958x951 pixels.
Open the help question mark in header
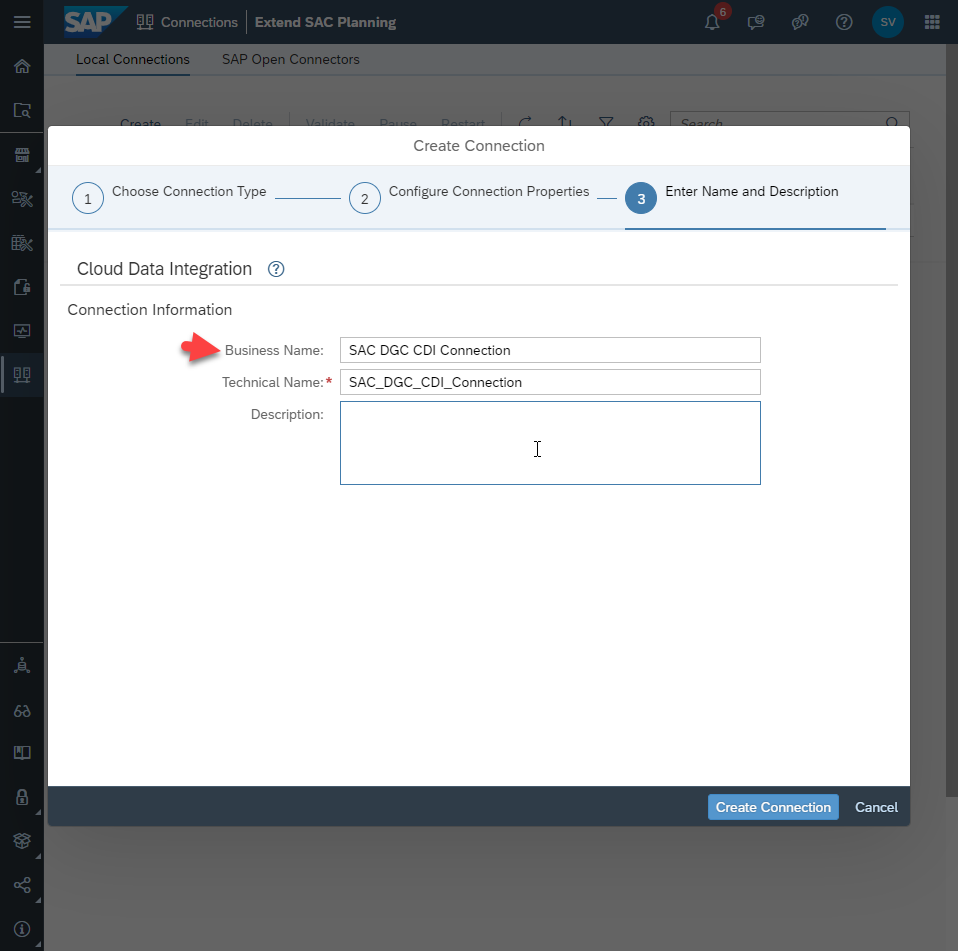coord(844,23)
